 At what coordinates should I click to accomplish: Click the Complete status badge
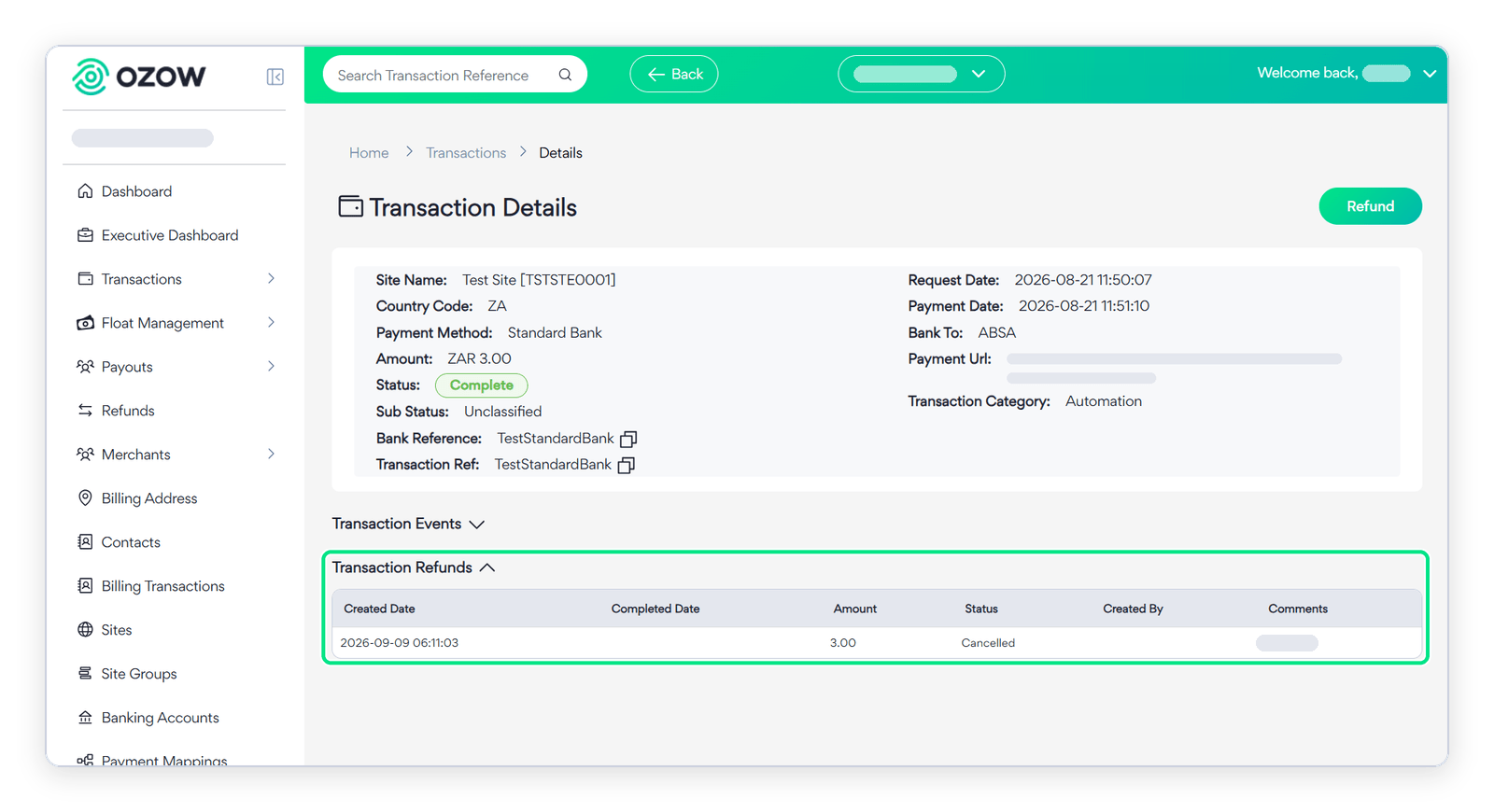pyautogui.click(x=482, y=385)
